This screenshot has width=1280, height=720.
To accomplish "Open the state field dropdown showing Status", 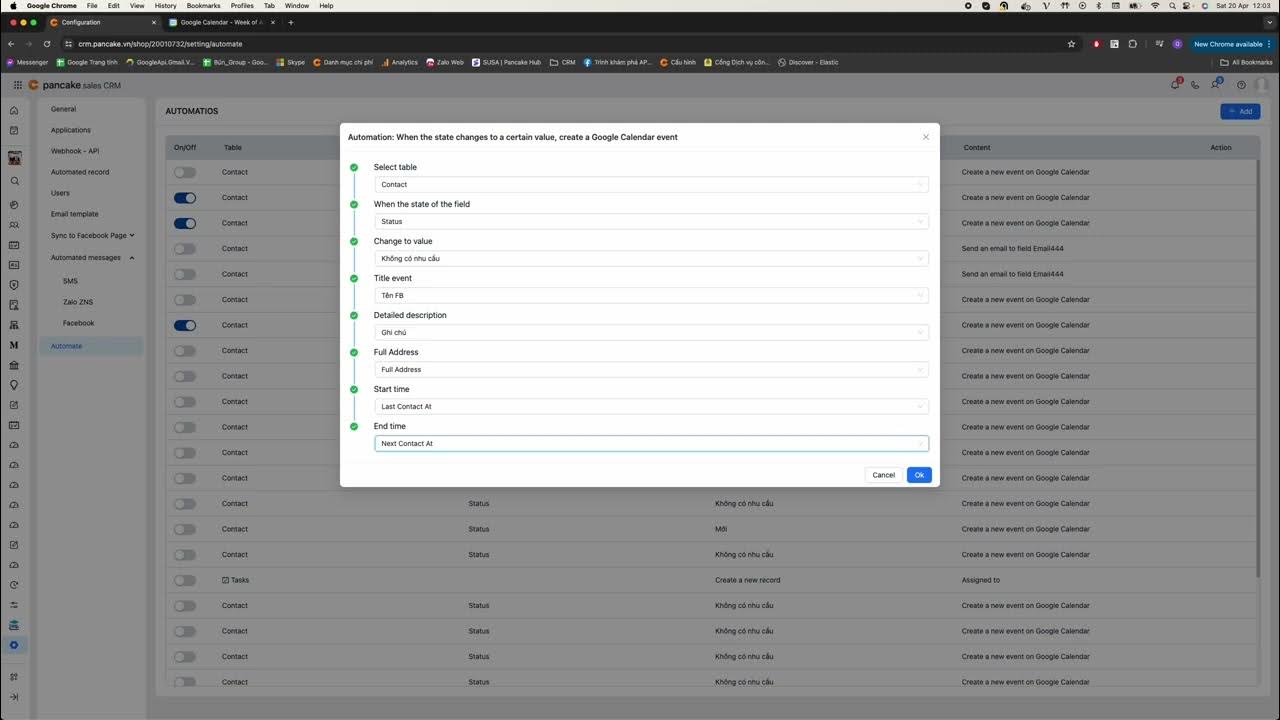I will 651,221.
